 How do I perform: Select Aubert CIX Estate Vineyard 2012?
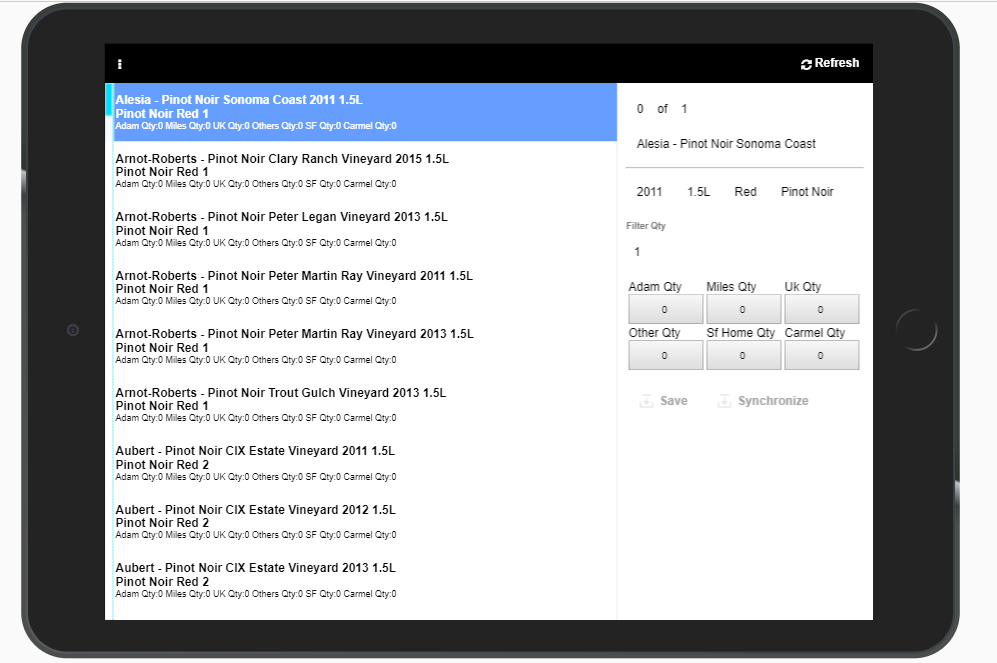tap(360, 522)
